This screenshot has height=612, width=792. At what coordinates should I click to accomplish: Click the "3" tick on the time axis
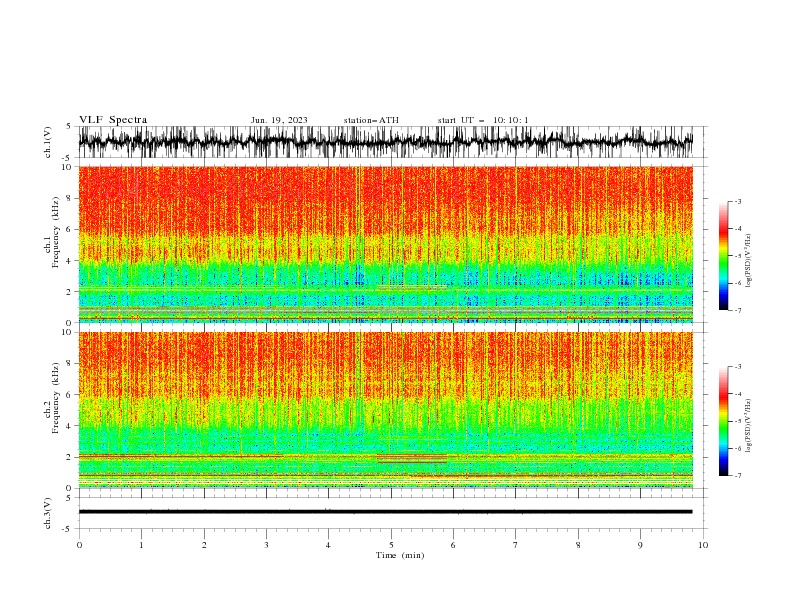coord(266,545)
